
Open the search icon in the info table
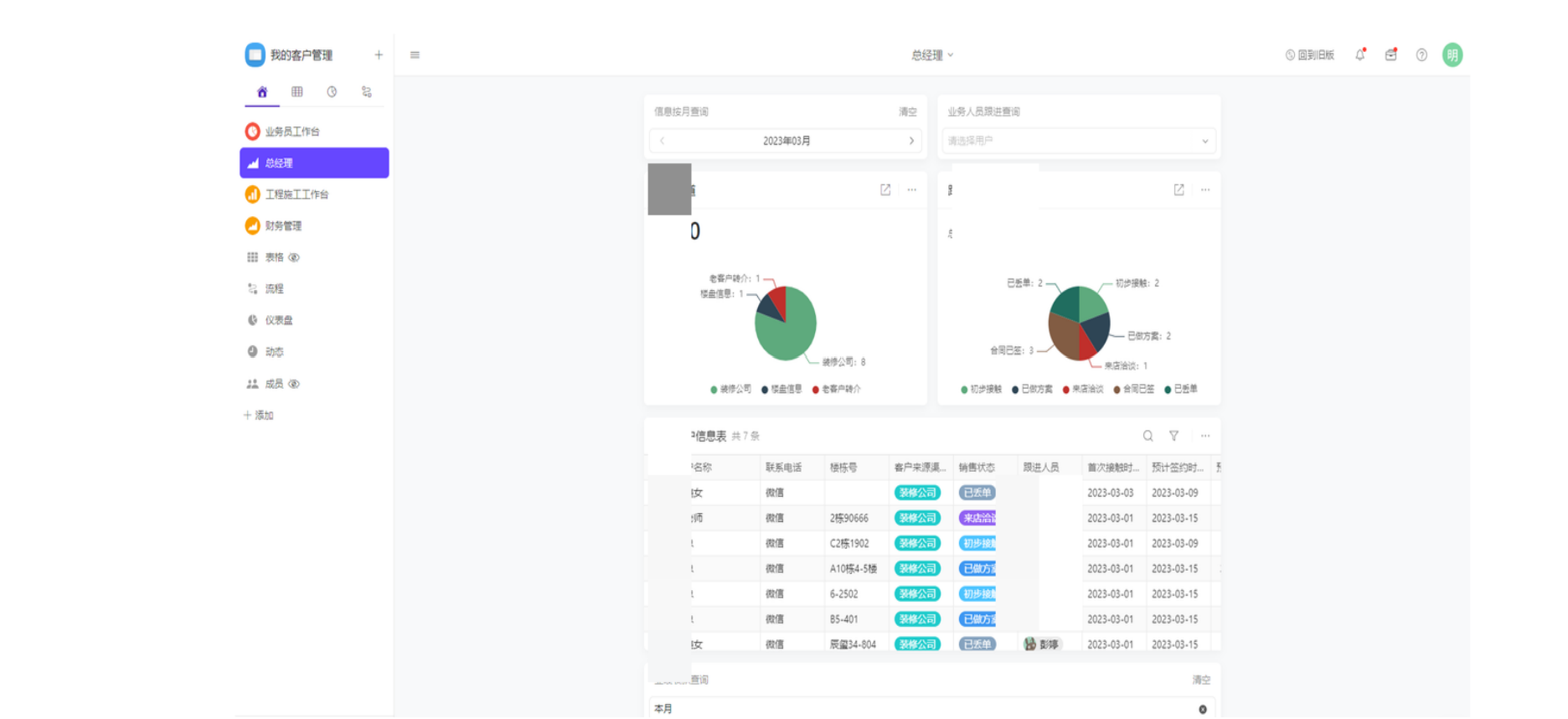point(1148,436)
